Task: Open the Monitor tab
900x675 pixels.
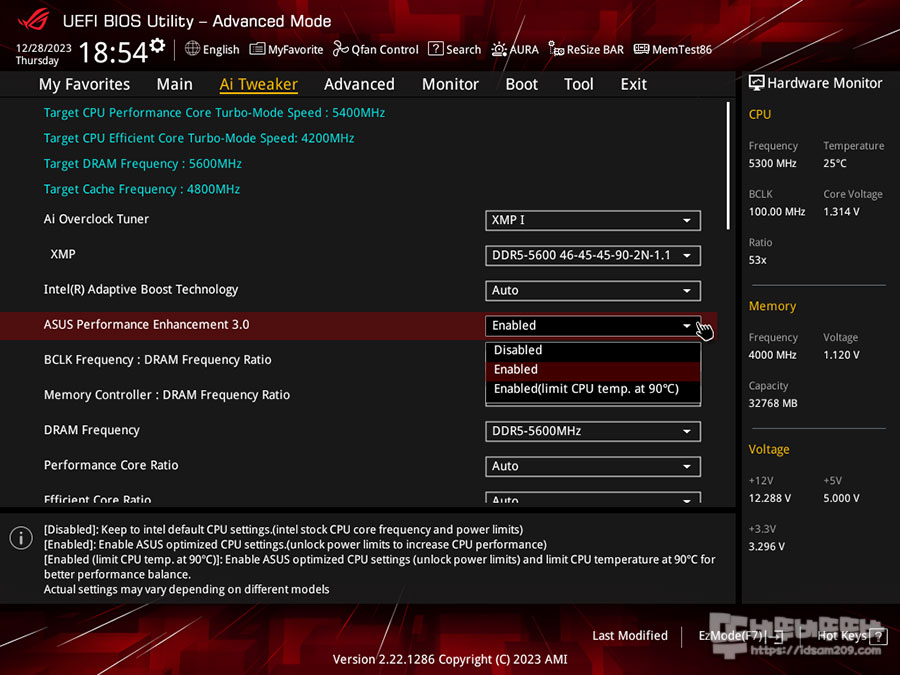Action: tap(450, 84)
